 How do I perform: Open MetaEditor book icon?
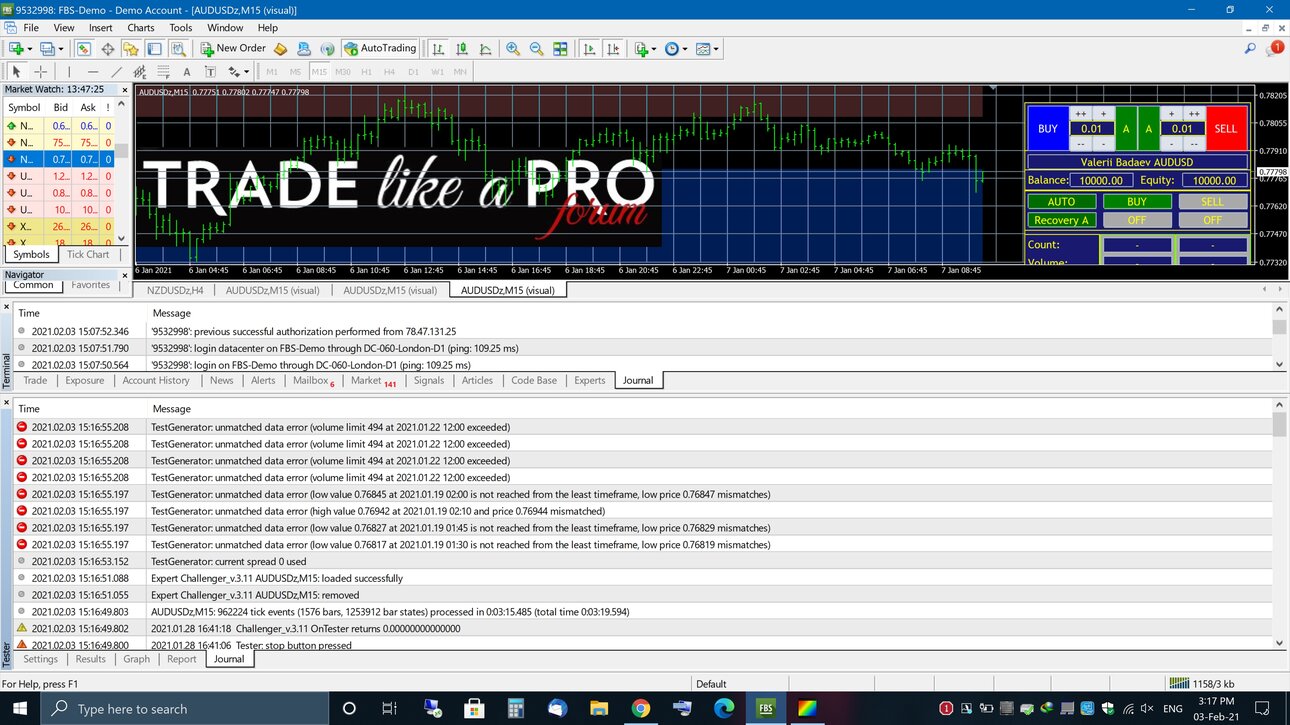tap(281, 48)
